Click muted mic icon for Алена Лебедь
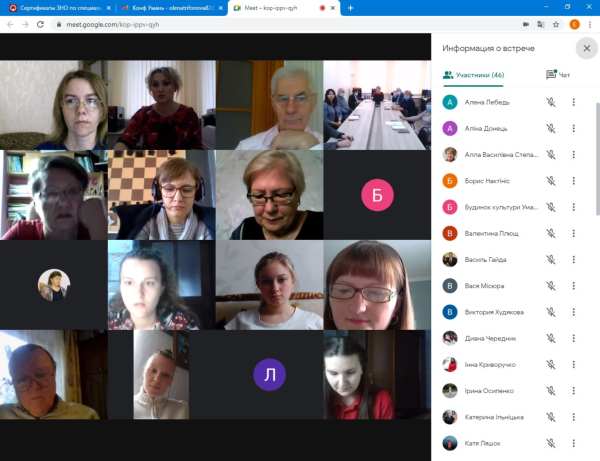 click(550, 102)
